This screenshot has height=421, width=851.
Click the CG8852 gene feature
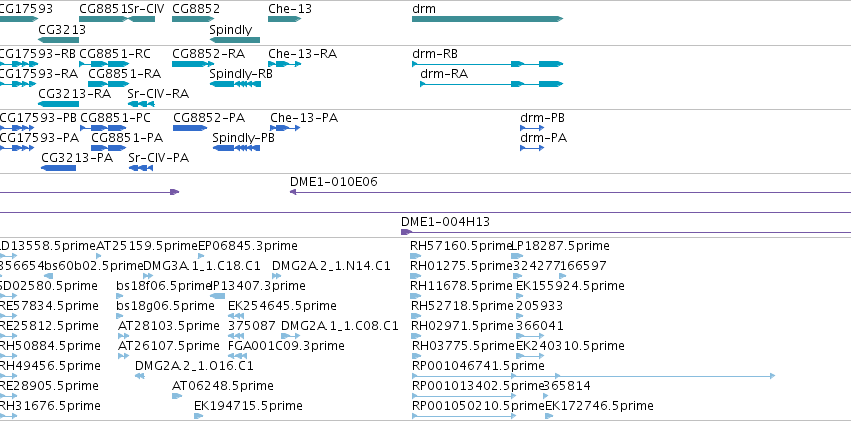click(191, 19)
